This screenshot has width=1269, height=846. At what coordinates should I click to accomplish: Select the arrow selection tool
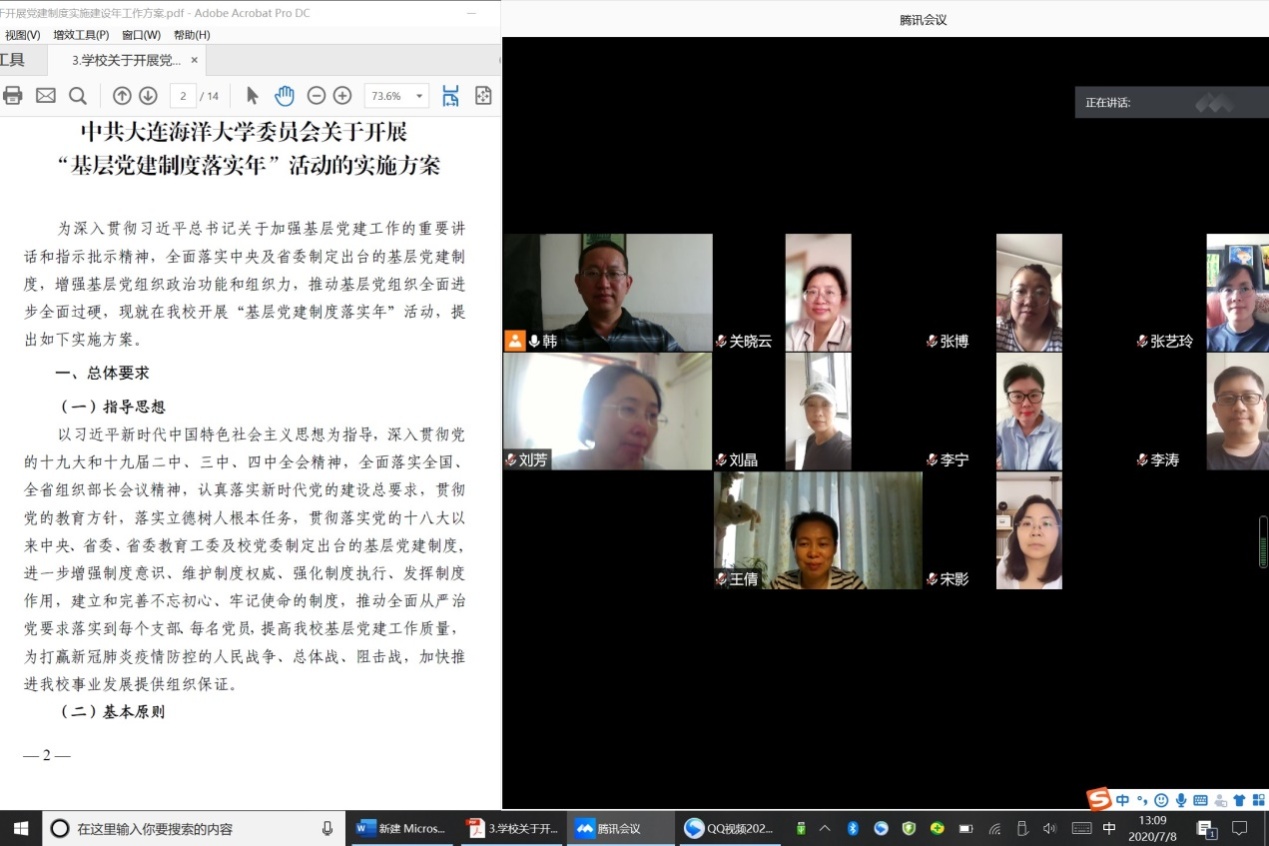tap(252, 96)
